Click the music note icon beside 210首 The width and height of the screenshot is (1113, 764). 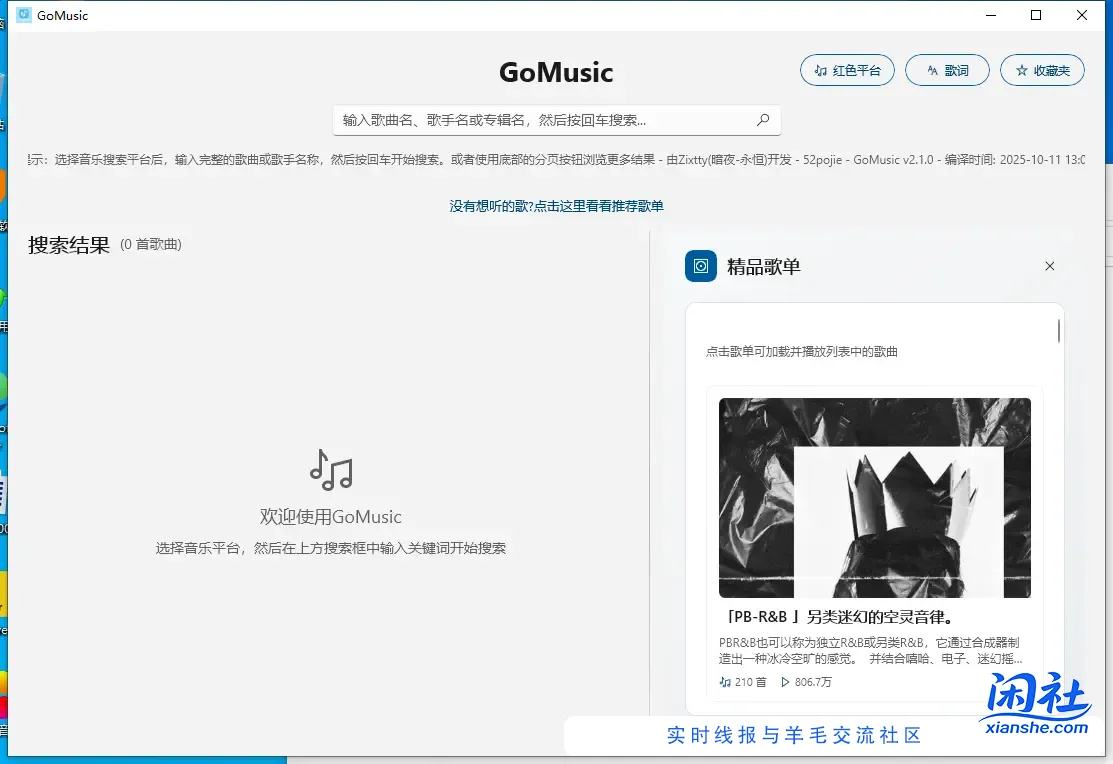point(724,681)
